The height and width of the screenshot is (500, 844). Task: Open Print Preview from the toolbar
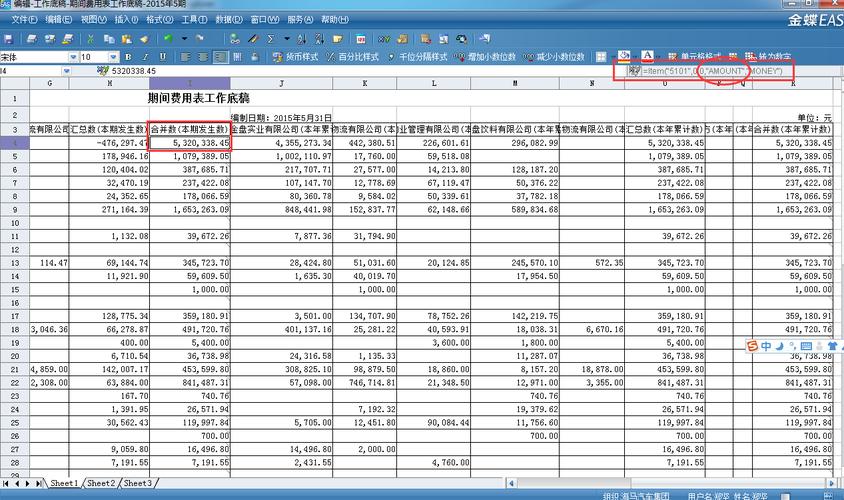pyautogui.click(x=50, y=39)
